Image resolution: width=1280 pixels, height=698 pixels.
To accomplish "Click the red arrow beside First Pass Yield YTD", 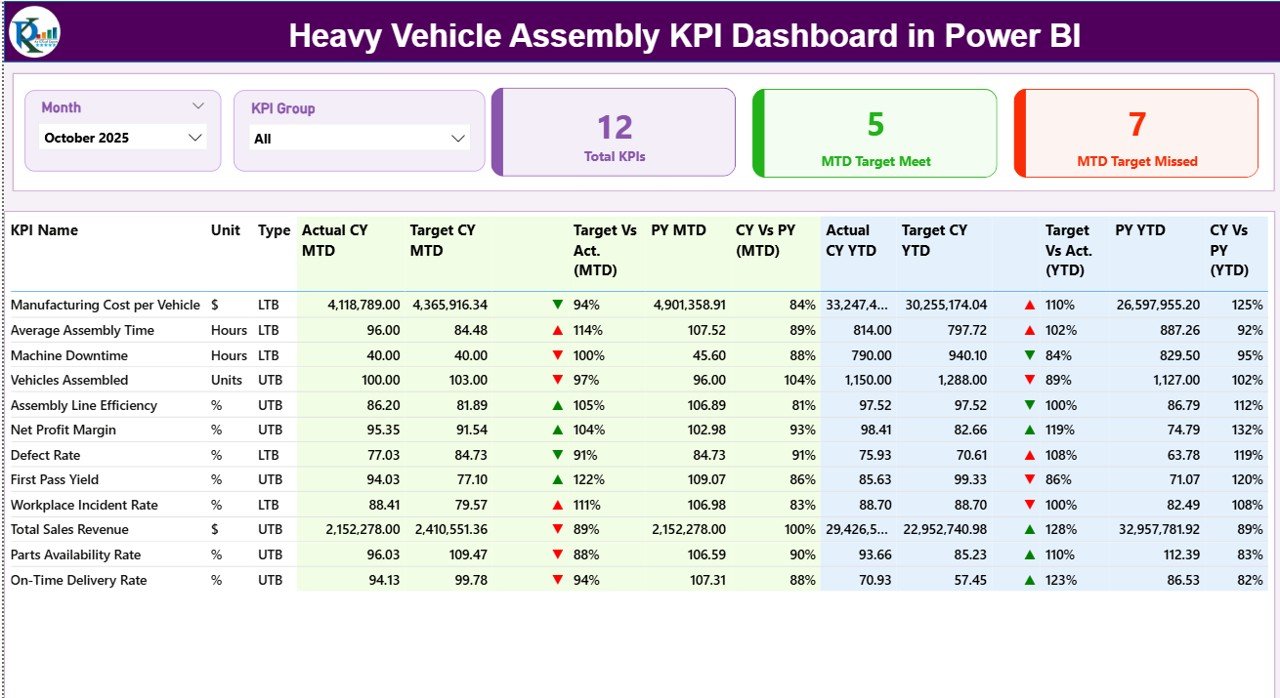I will tap(1030, 479).
